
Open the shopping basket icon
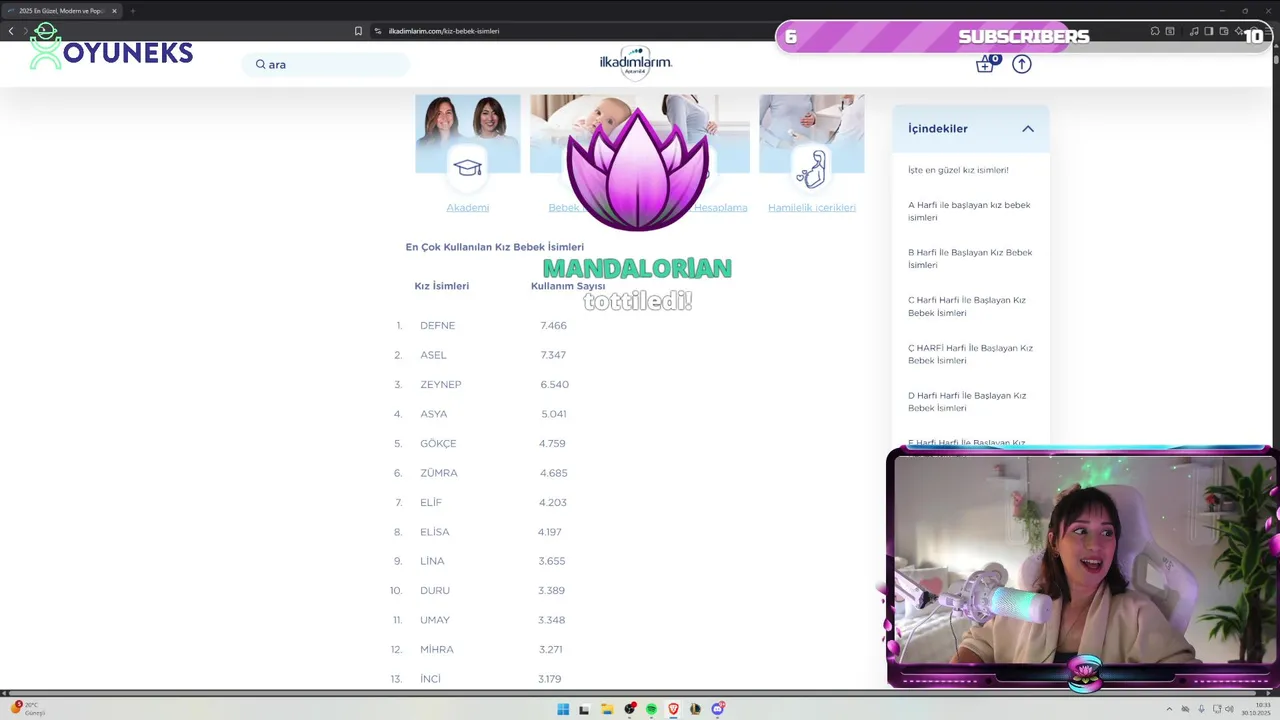coord(986,63)
